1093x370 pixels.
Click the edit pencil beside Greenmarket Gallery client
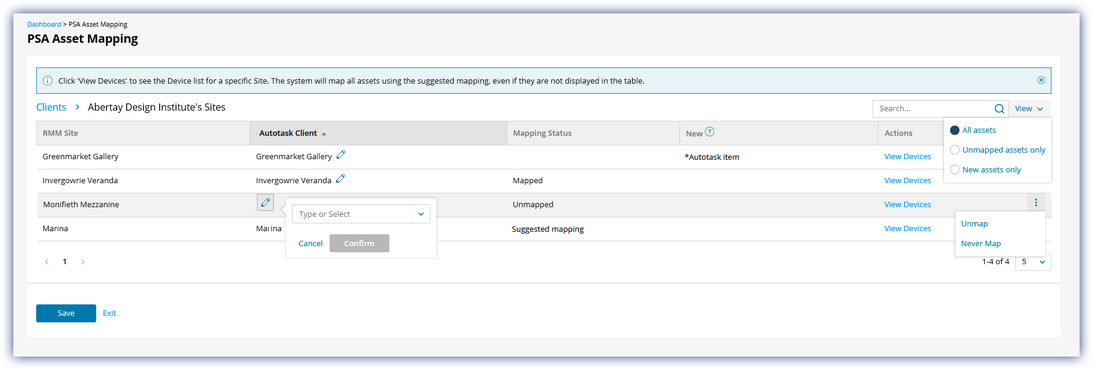[x=341, y=155]
